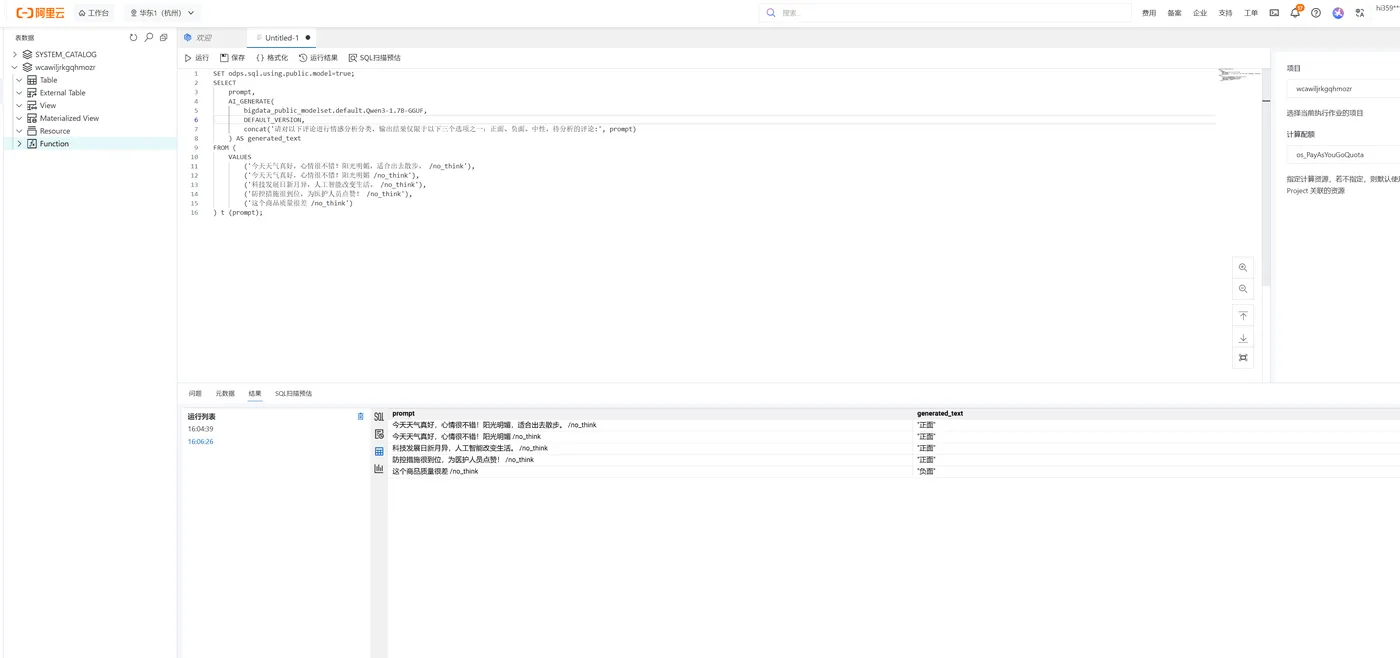The width and height of the screenshot is (1400, 658).
Task: Click the zoom out magnifier button
Action: pos(1243,289)
